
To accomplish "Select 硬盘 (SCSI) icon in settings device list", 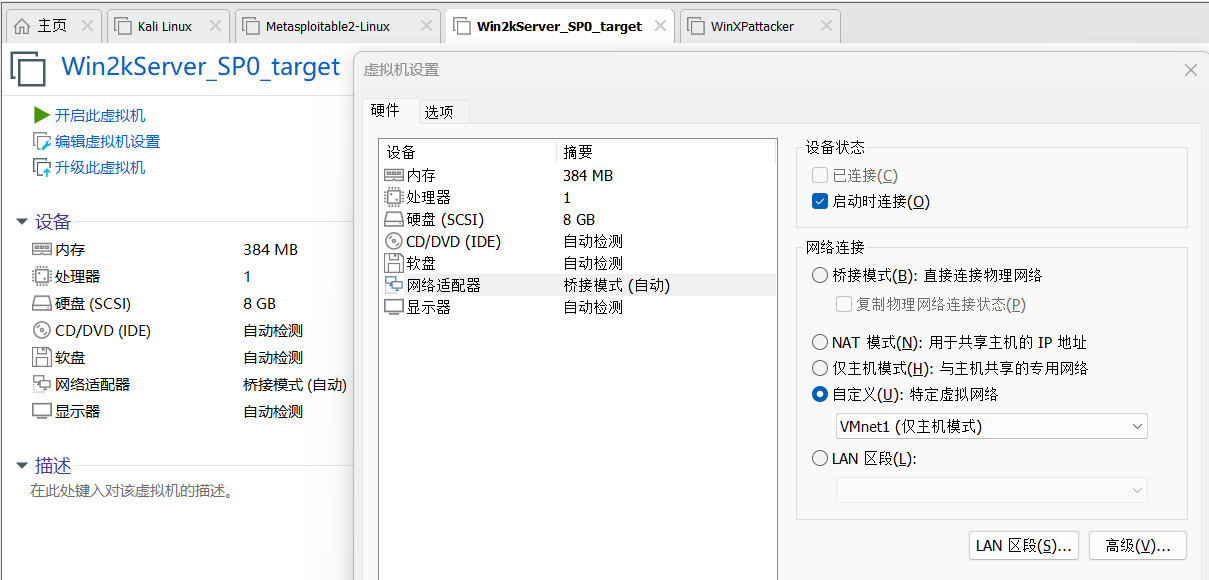I will click(x=394, y=219).
